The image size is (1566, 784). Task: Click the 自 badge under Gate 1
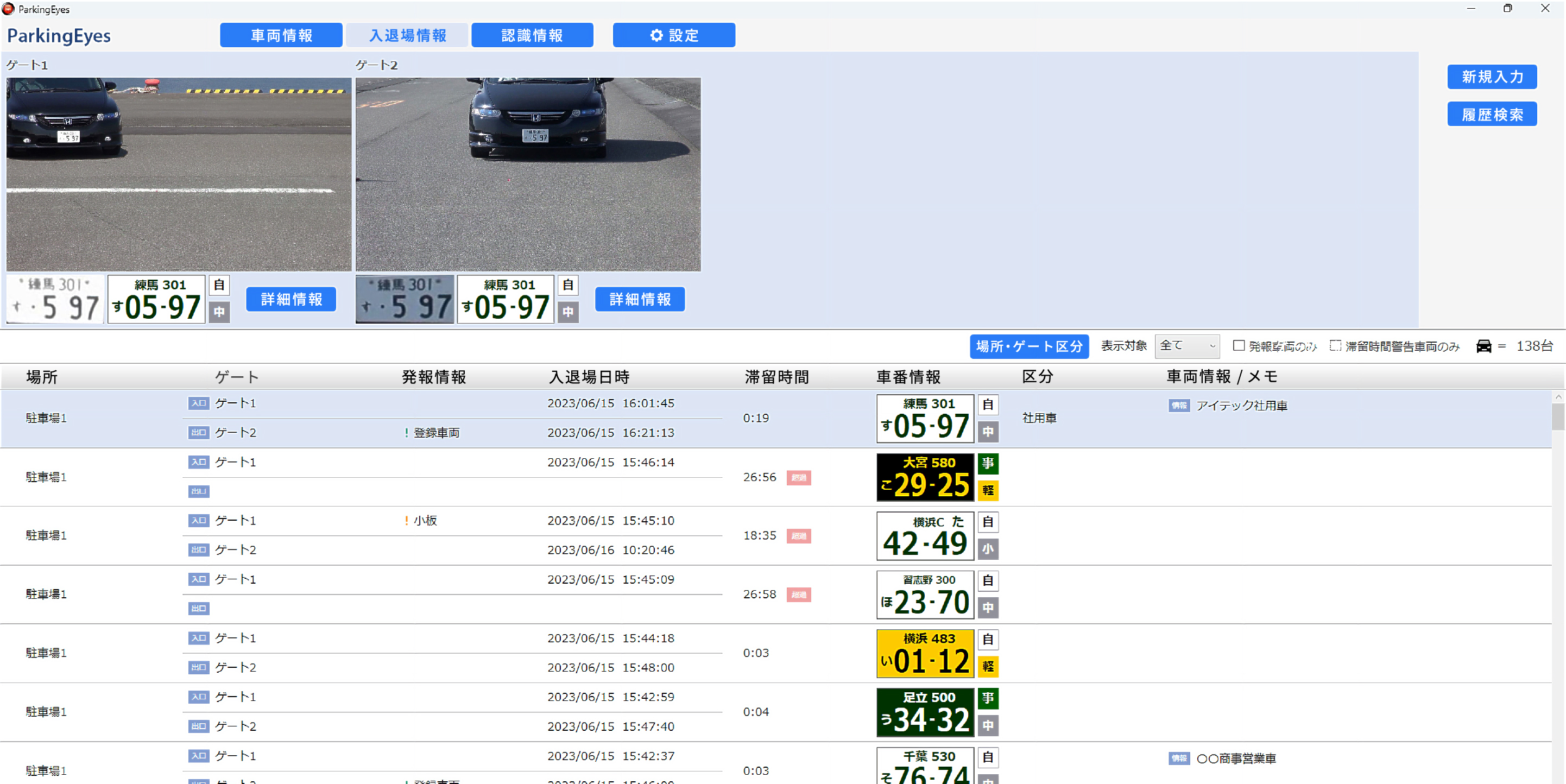point(219,285)
